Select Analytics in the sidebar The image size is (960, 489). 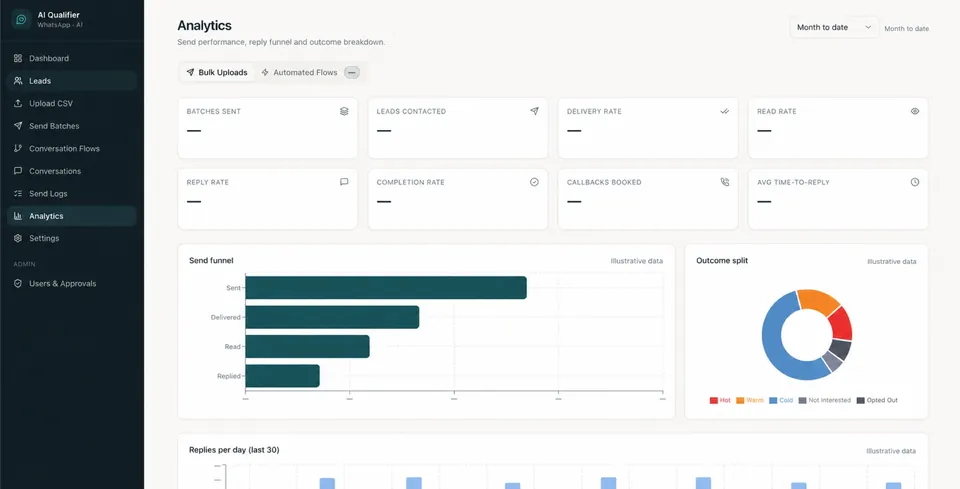72,216
